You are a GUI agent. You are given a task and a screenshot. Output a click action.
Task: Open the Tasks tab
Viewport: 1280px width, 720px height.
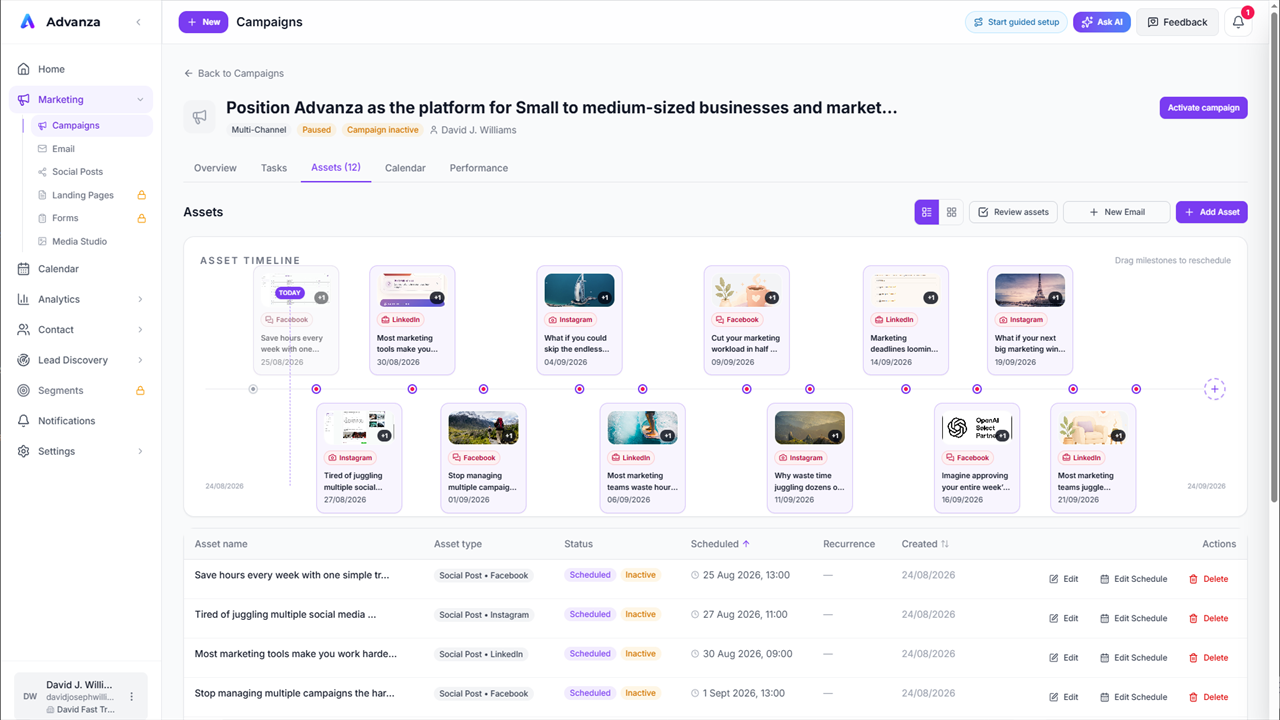(274, 168)
